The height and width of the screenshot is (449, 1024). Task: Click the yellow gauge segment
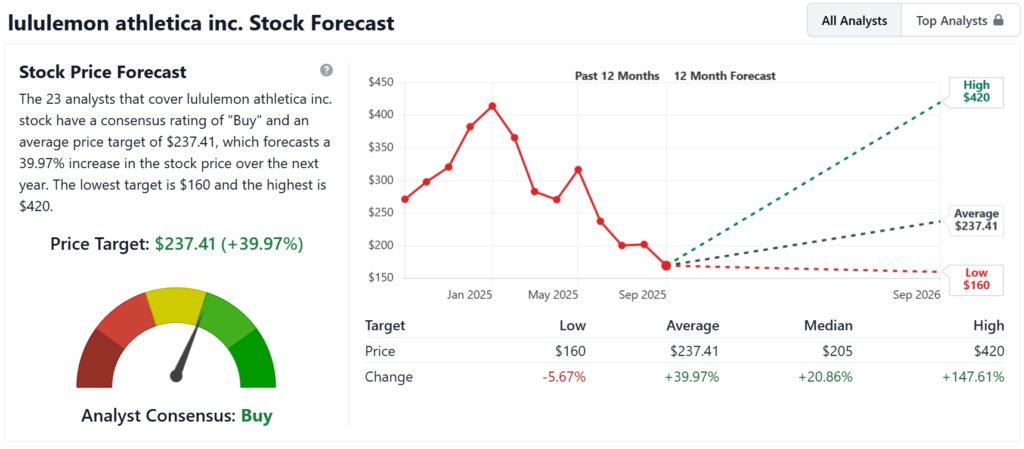(x=174, y=305)
